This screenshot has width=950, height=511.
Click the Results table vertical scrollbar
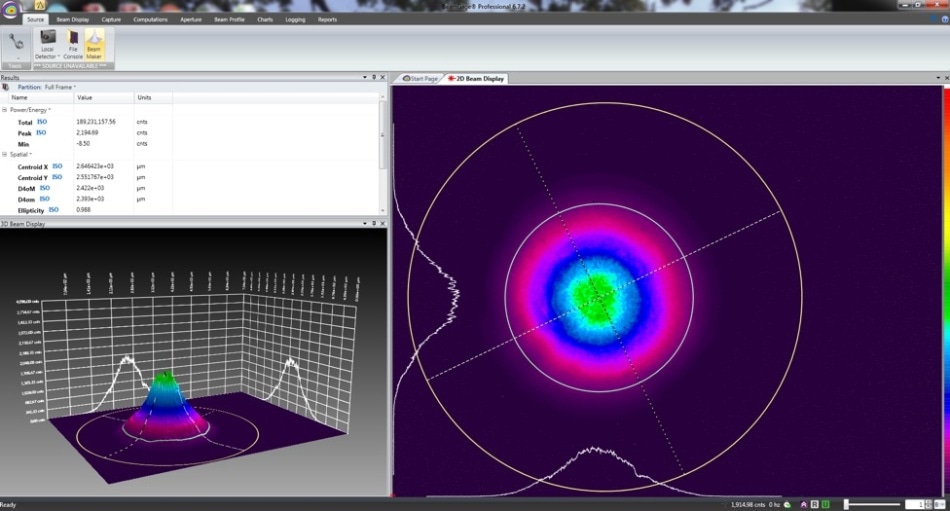click(382, 153)
